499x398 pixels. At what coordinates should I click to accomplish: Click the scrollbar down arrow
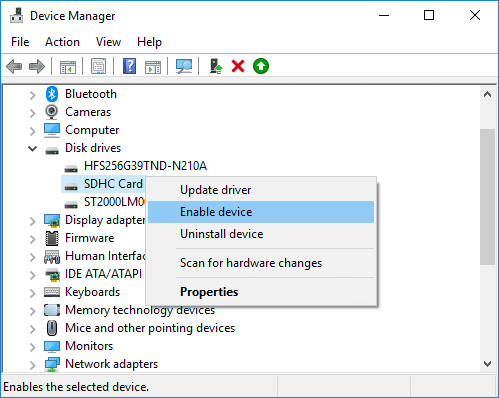(487, 364)
